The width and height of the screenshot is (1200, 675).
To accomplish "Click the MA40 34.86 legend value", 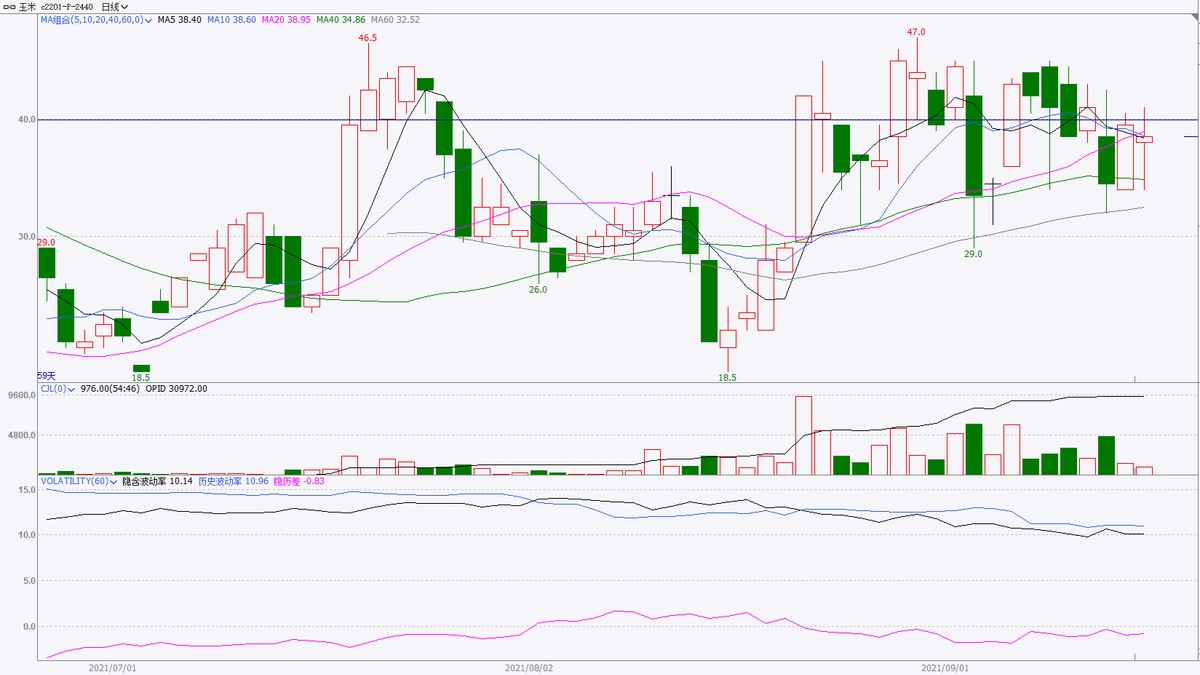I will [340, 20].
